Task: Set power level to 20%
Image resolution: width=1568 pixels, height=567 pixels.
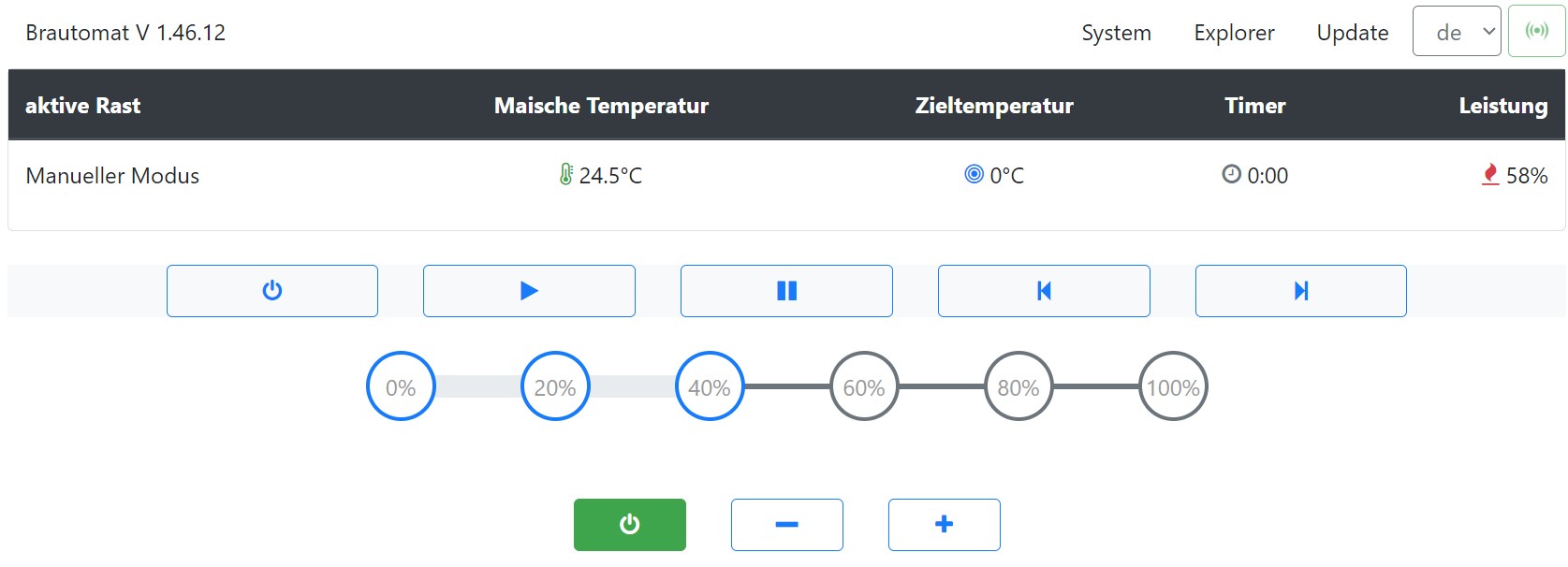Action: click(x=555, y=386)
